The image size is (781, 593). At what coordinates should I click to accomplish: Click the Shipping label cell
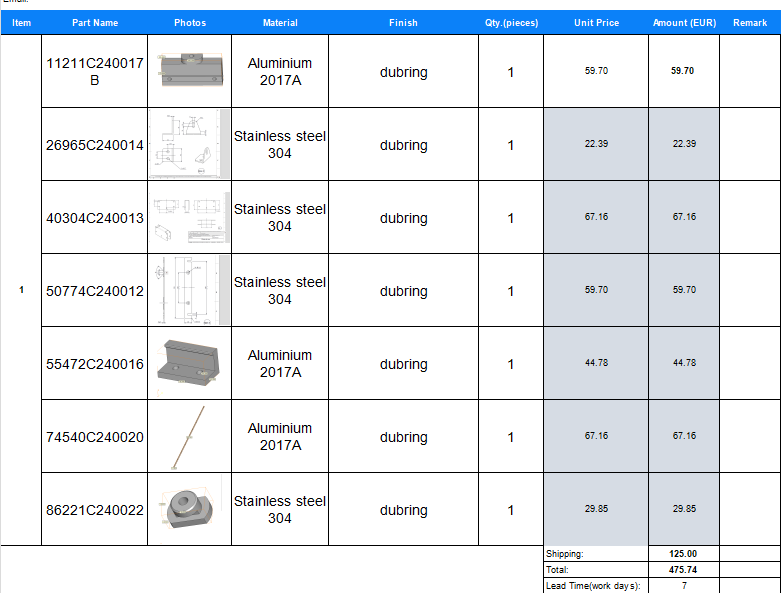pos(596,554)
